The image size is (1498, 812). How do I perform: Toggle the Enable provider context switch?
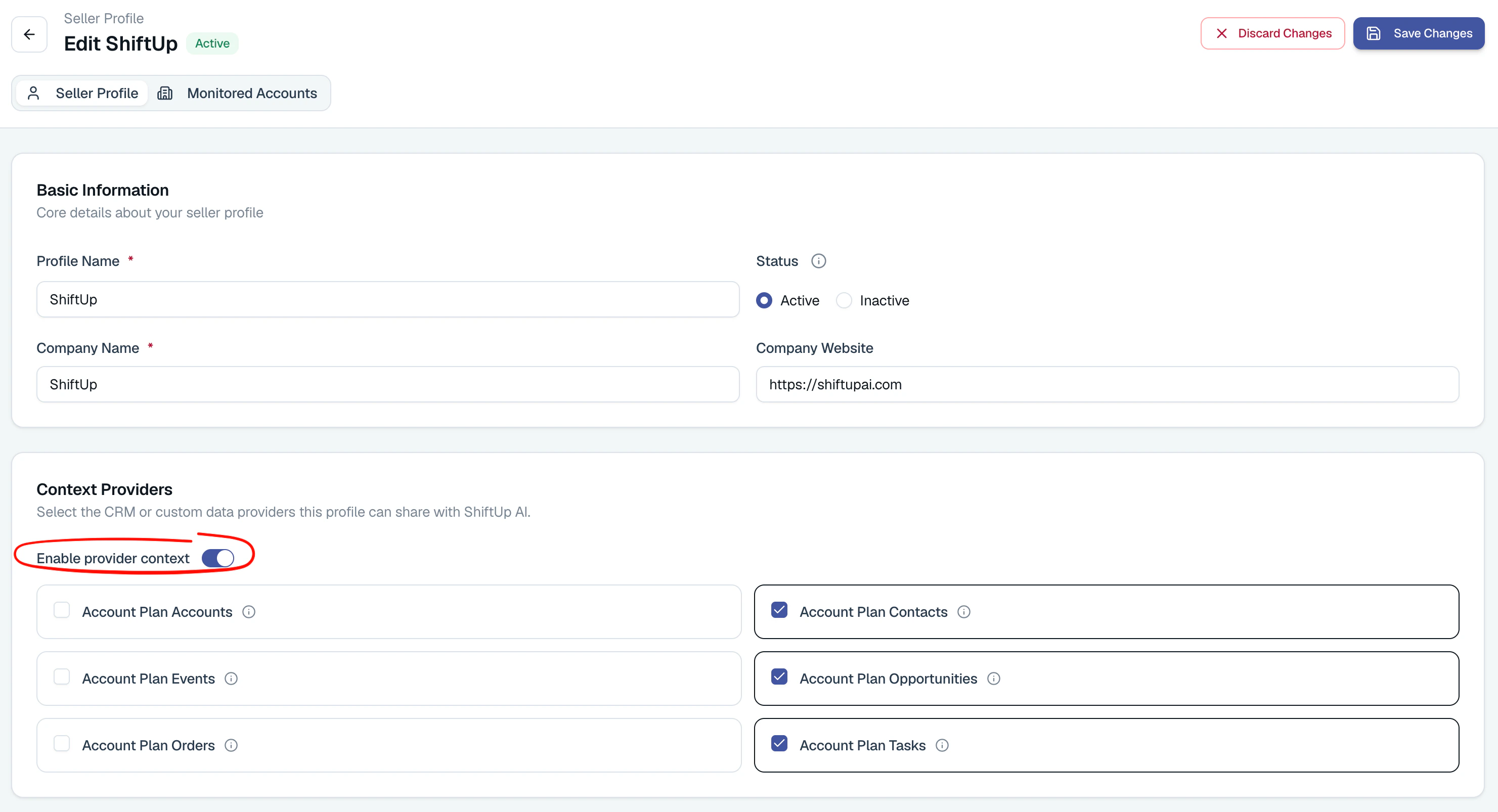coord(217,558)
